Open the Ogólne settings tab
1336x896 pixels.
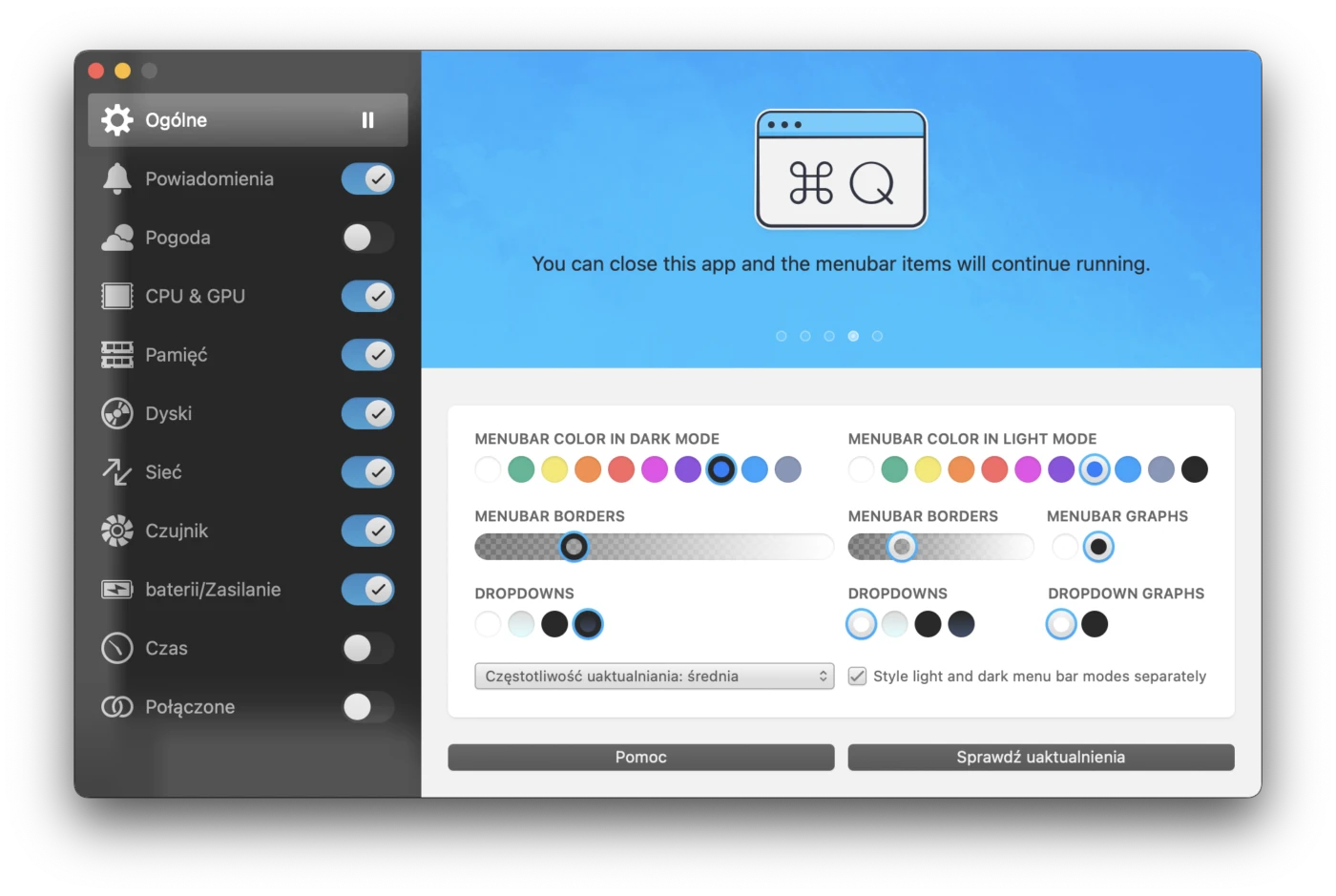click(x=248, y=120)
